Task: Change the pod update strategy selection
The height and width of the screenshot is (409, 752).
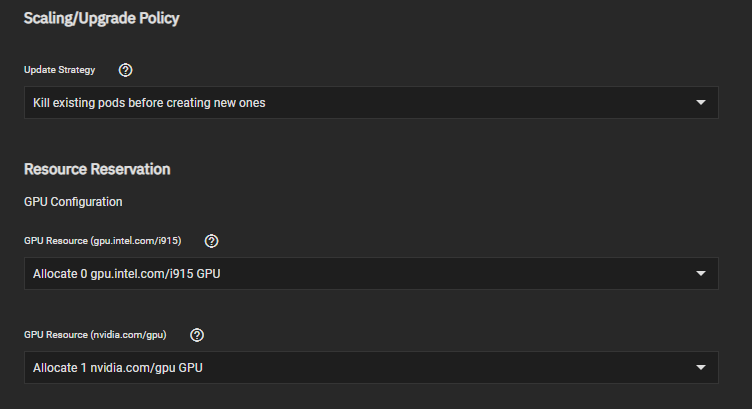Action: point(370,102)
